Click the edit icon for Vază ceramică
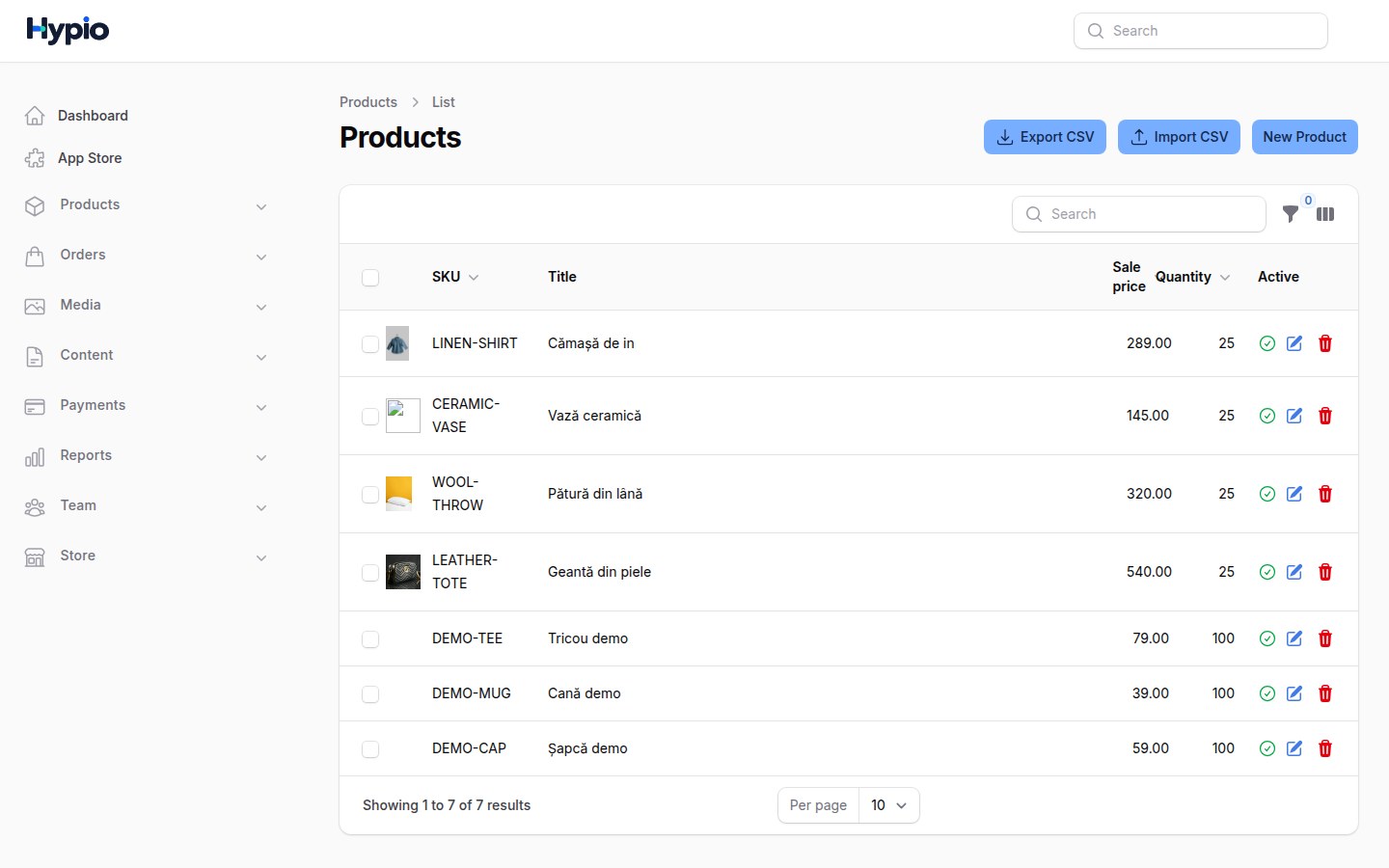The height and width of the screenshot is (868, 1389). [1294, 416]
